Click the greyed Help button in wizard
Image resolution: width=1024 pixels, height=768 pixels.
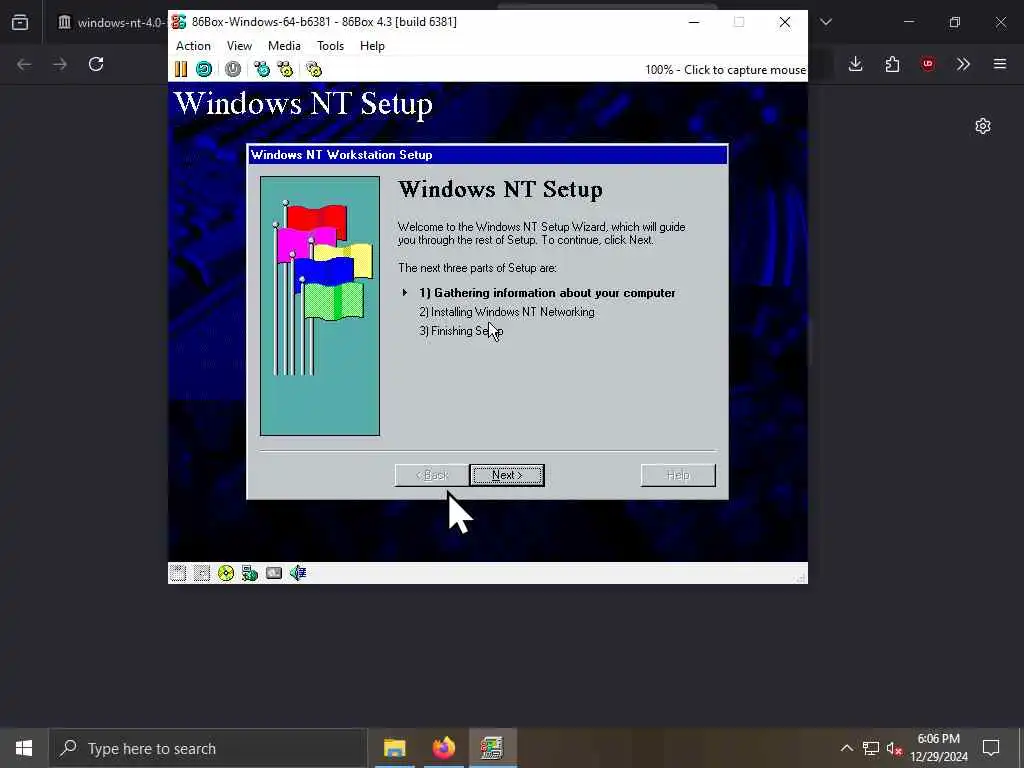678,475
